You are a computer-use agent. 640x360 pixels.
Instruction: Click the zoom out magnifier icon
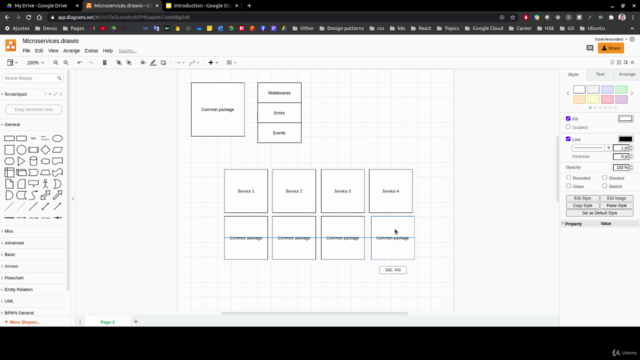coord(66,63)
